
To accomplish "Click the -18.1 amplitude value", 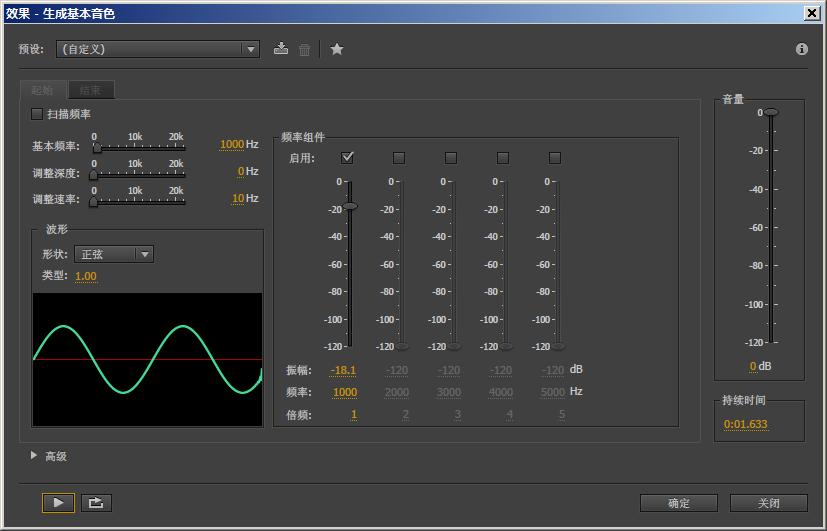I will [x=343, y=371].
